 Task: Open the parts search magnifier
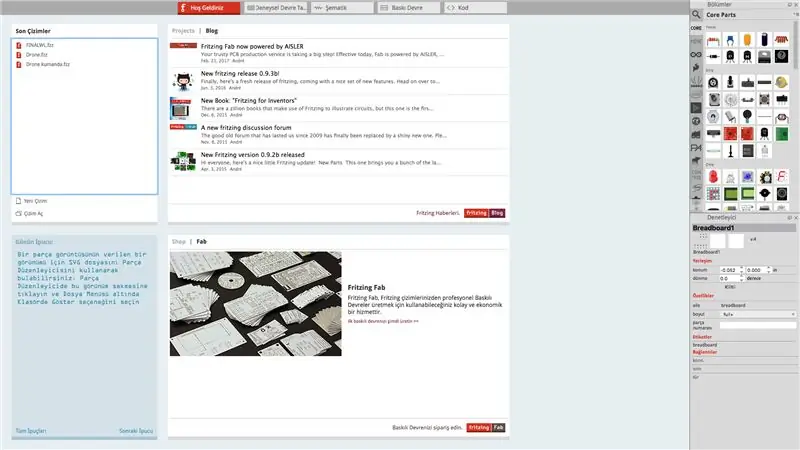pyautogui.click(x=696, y=15)
